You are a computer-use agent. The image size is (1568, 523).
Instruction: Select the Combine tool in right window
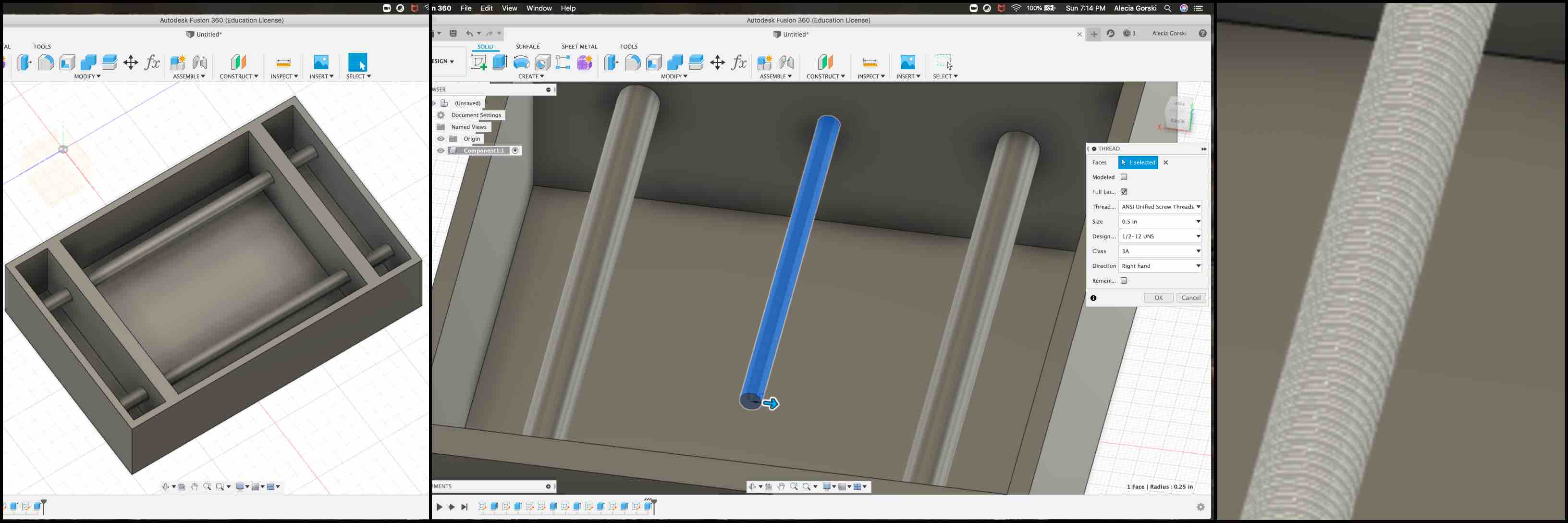pyautogui.click(x=675, y=62)
